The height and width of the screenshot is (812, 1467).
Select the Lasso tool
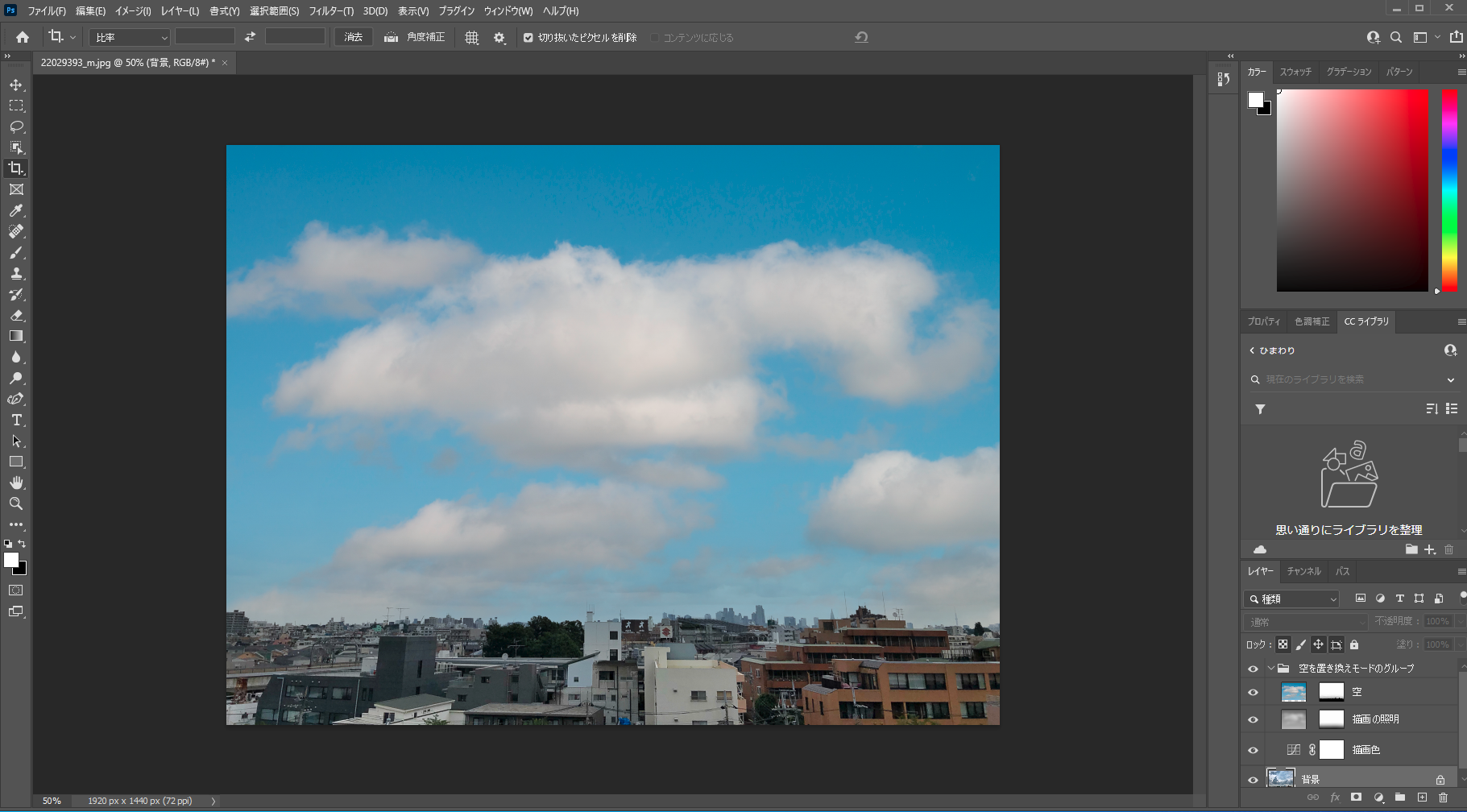(x=16, y=126)
